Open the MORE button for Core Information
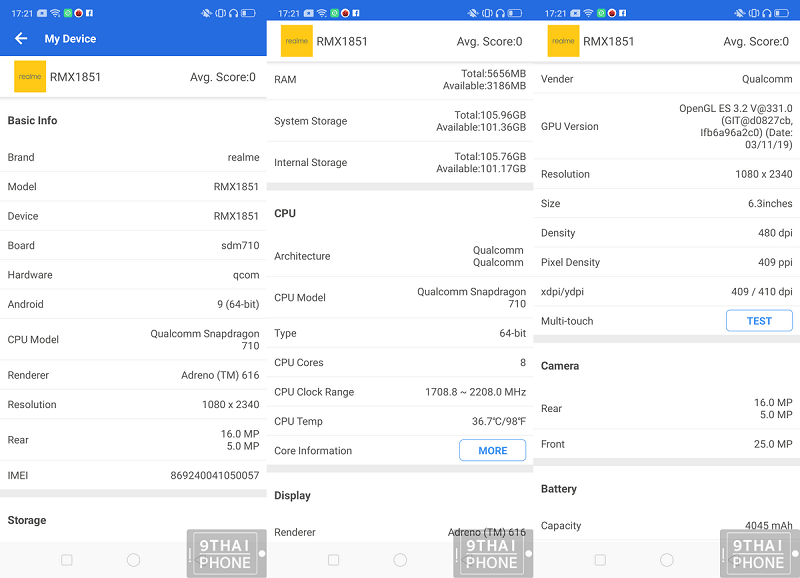The width and height of the screenshot is (800, 578). click(492, 450)
